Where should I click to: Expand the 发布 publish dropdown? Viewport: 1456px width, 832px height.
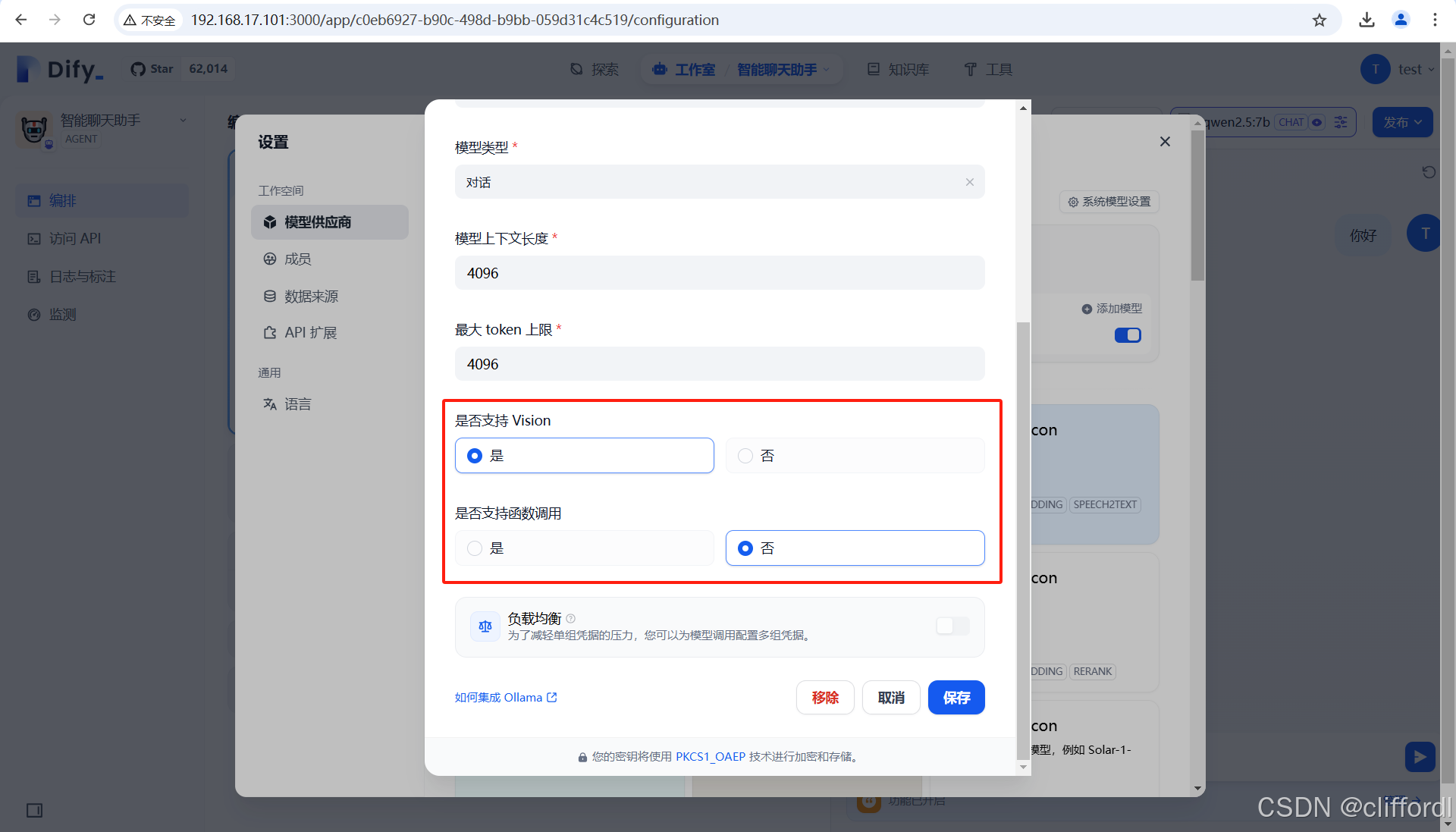point(1402,122)
